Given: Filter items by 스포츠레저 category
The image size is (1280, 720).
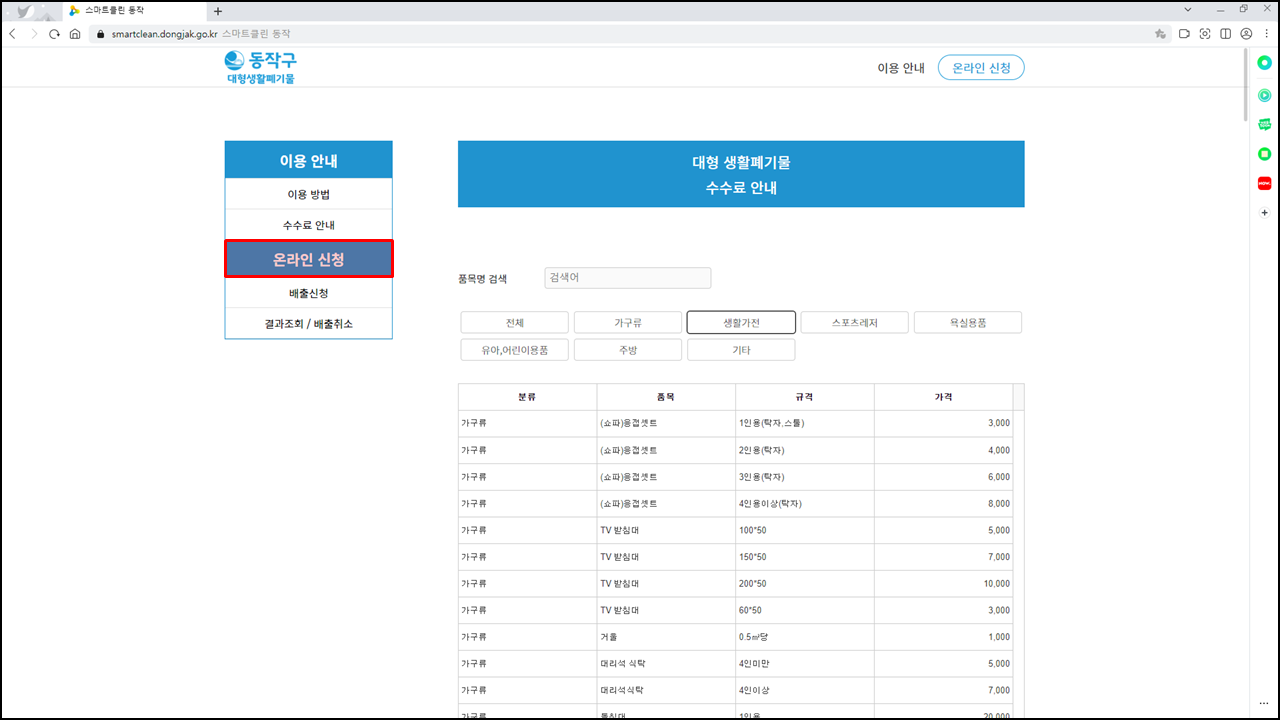Looking at the screenshot, I should click(x=855, y=323).
